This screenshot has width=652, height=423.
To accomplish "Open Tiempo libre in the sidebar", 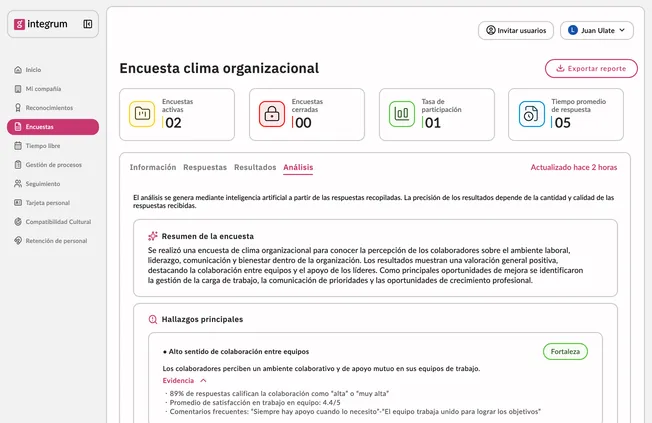I will (x=53, y=146).
